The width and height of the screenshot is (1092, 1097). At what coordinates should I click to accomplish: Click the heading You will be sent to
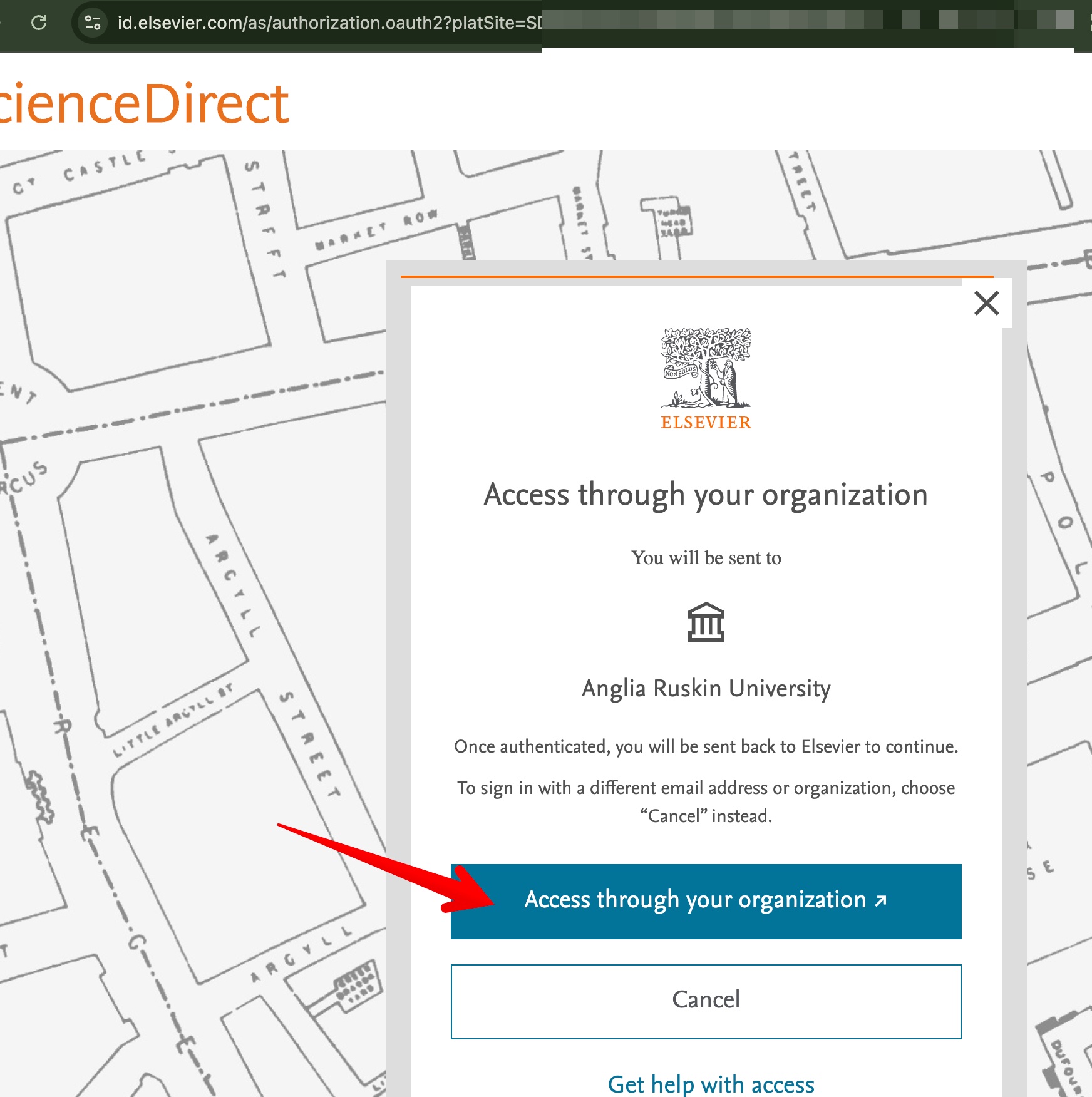[x=705, y=557]
